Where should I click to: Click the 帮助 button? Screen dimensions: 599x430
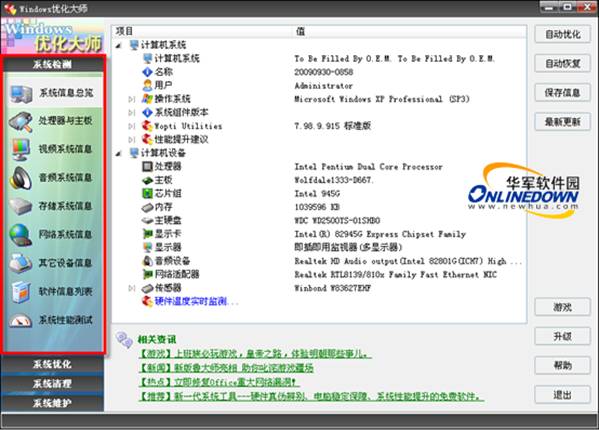coord(562,366)
